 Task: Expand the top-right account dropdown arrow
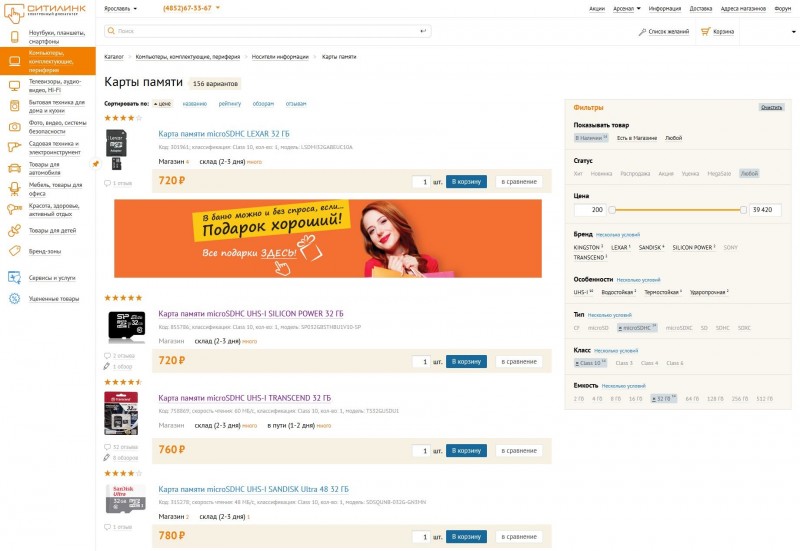(x=793, y=32)
